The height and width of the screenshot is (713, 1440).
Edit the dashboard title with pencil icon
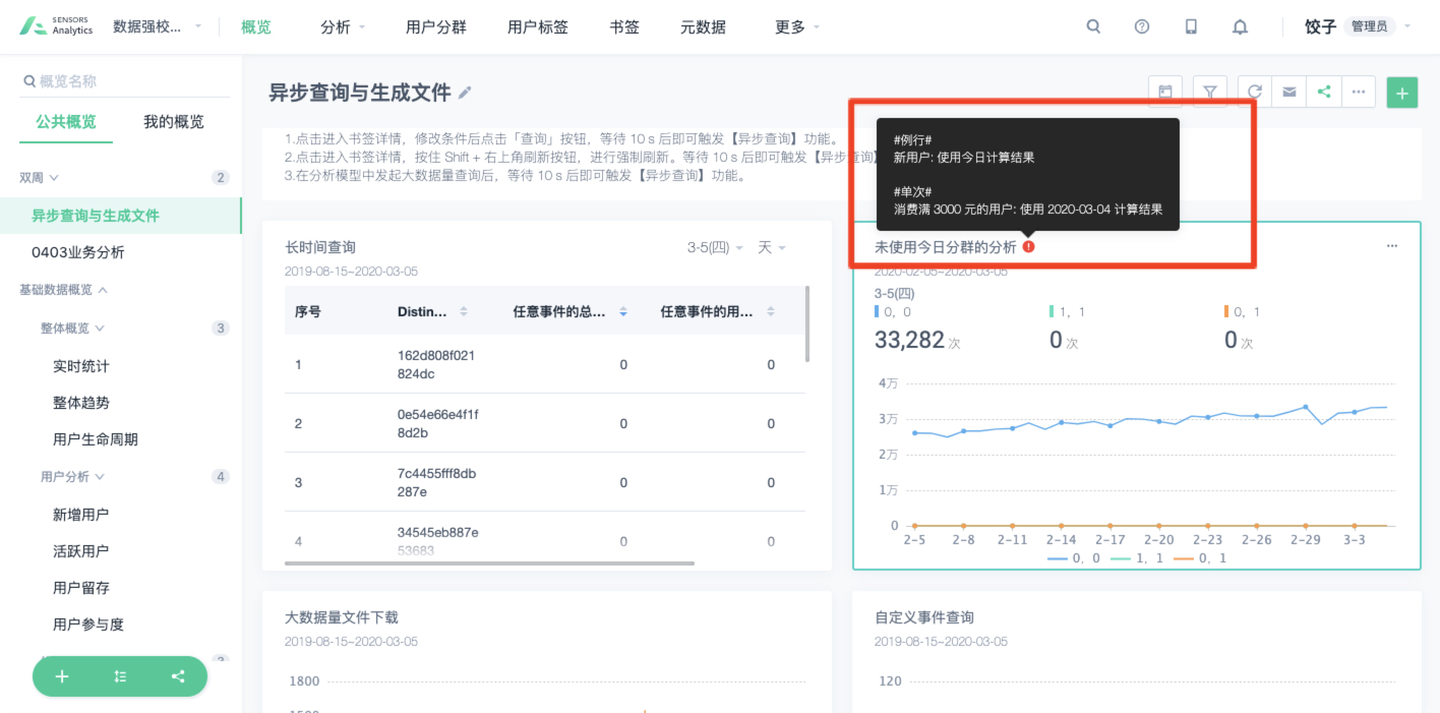[x=465, y=93]
